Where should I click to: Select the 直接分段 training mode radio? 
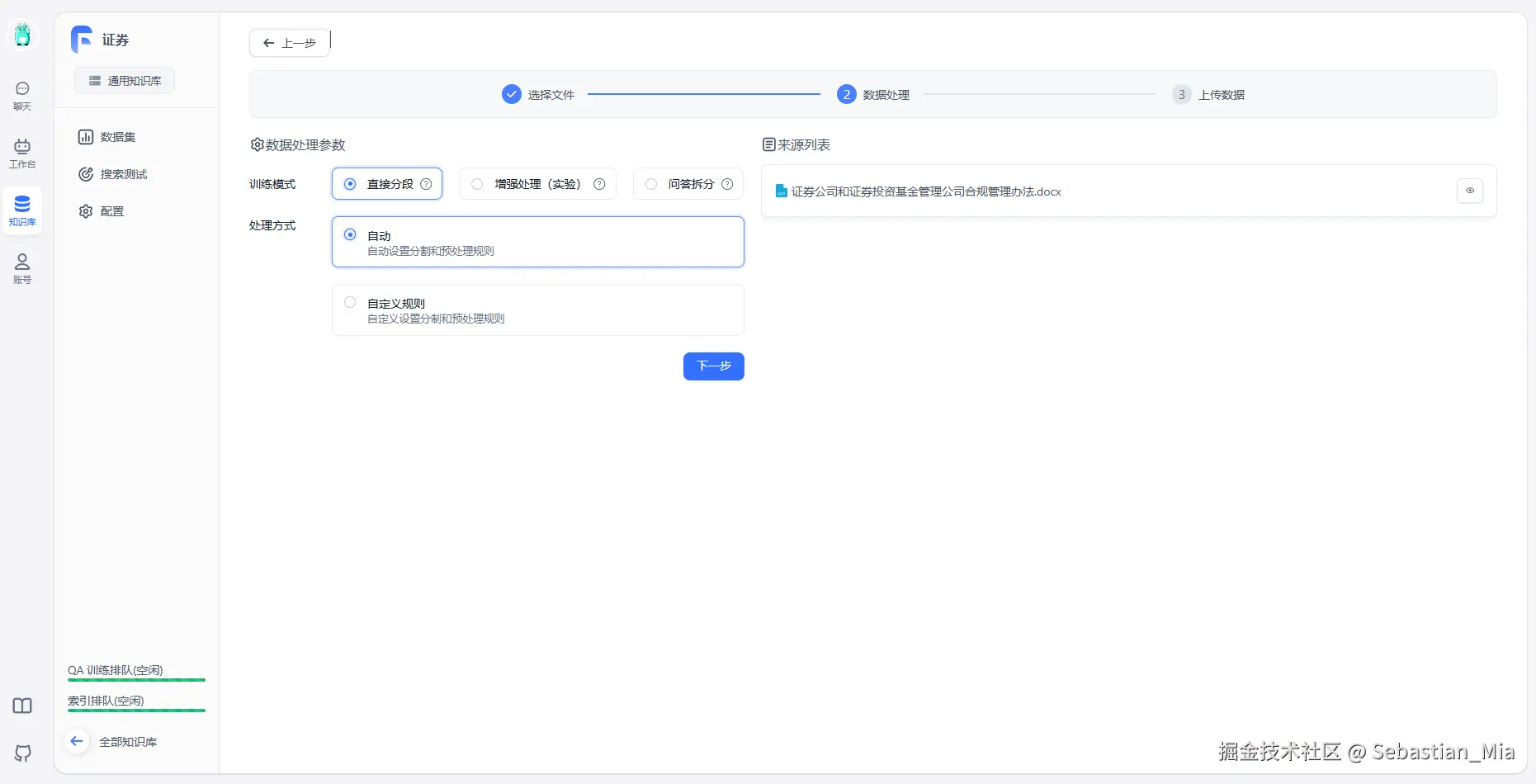click(x=350, y=184)
